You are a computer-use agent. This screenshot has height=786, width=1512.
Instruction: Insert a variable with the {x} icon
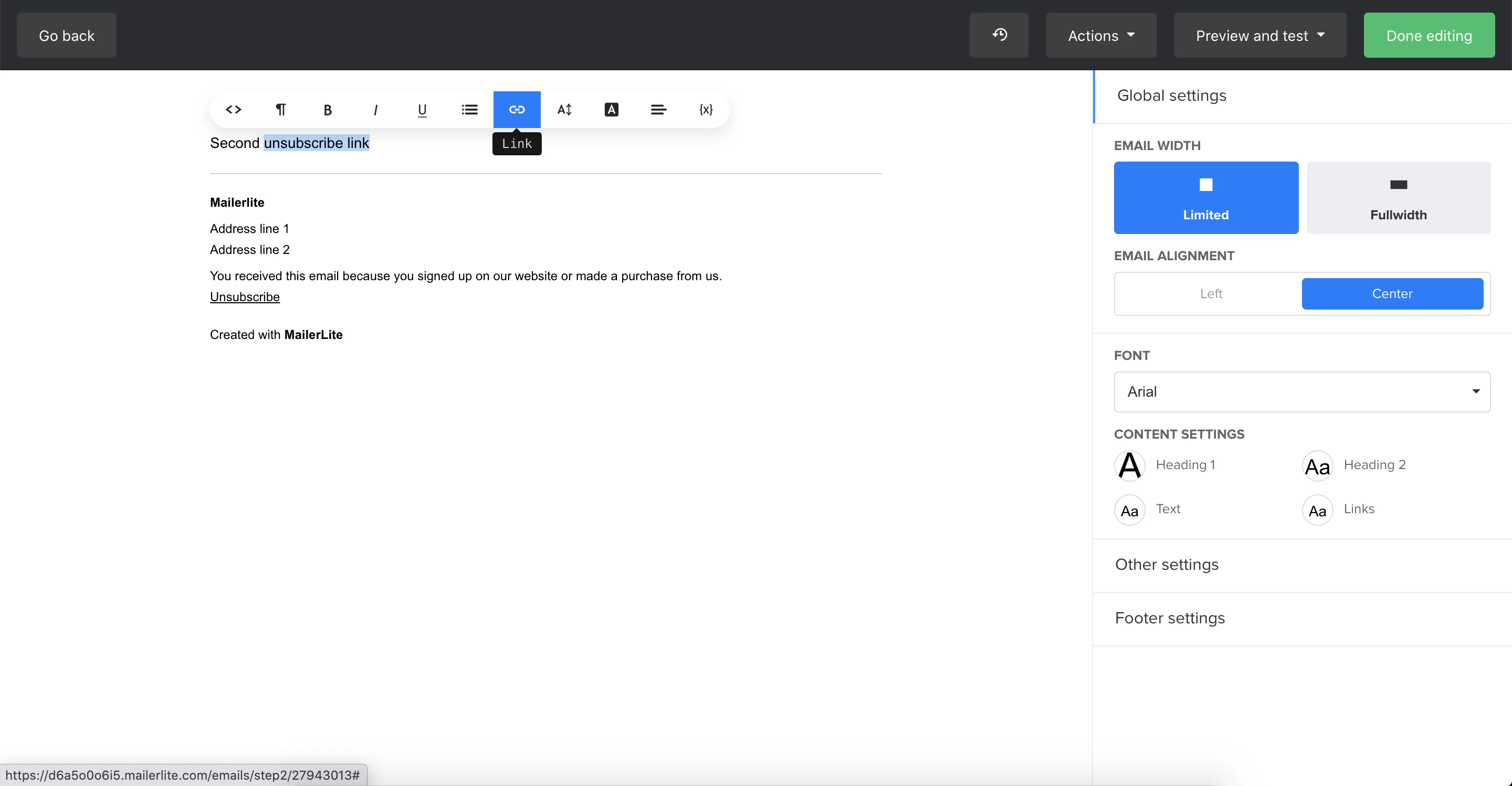706,110
